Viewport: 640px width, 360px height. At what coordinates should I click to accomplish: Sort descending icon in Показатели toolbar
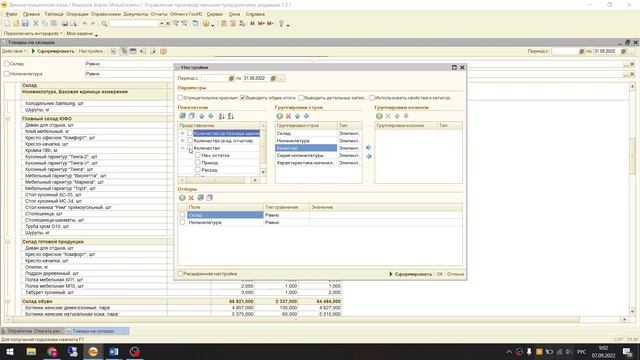tap(231, 116)
